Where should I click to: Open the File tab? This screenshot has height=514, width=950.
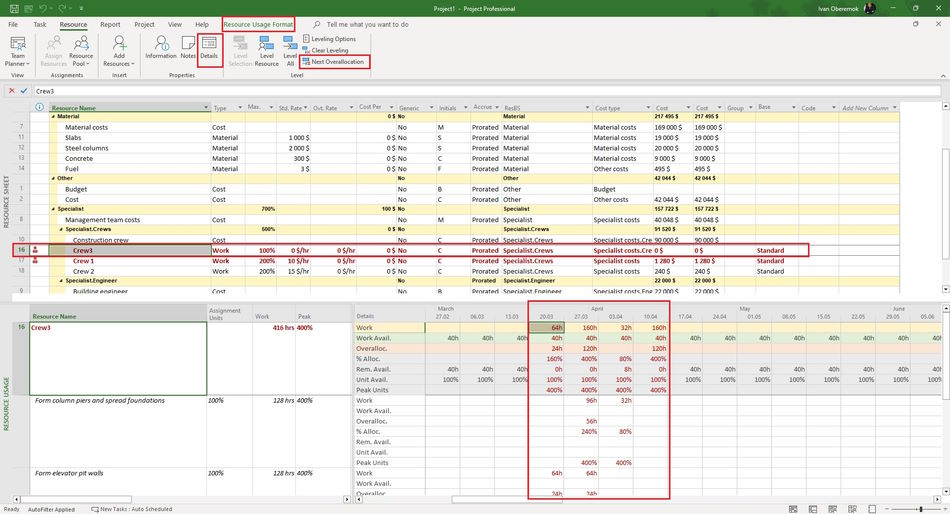coord(13,25)
